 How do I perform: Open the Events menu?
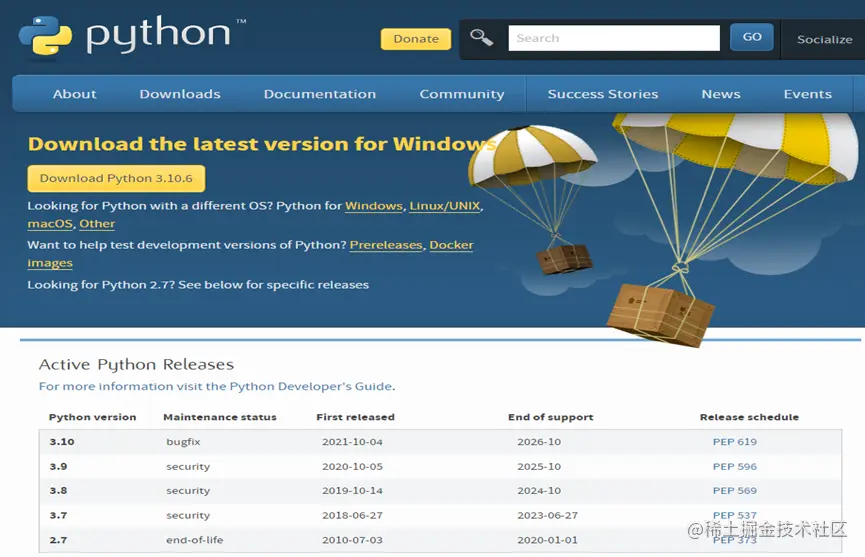click(x=808, y=94)
